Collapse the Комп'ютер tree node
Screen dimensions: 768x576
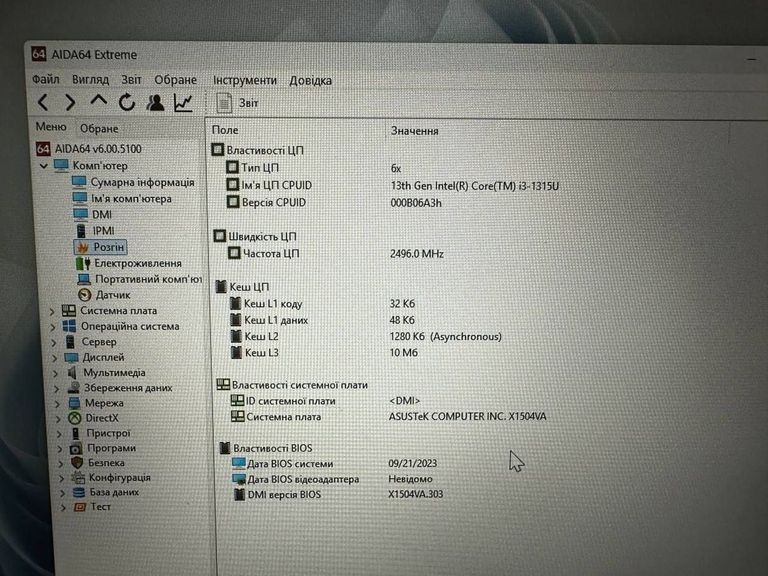click(x=44, y=166)
